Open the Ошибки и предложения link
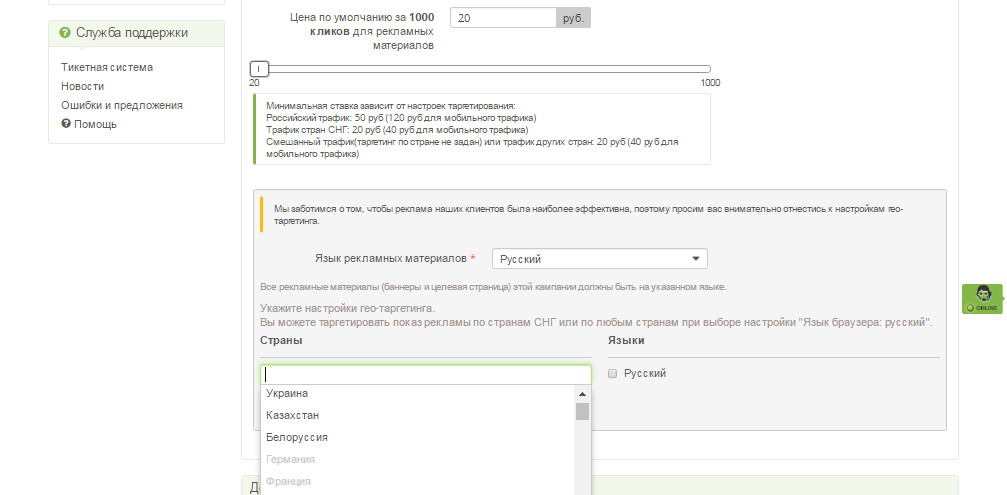This screenshot has height=495, width=1007. coord(121,105)
